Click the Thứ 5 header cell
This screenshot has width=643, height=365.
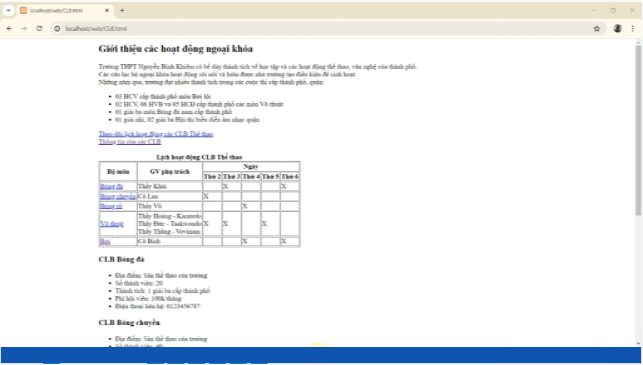coord(271,176)
